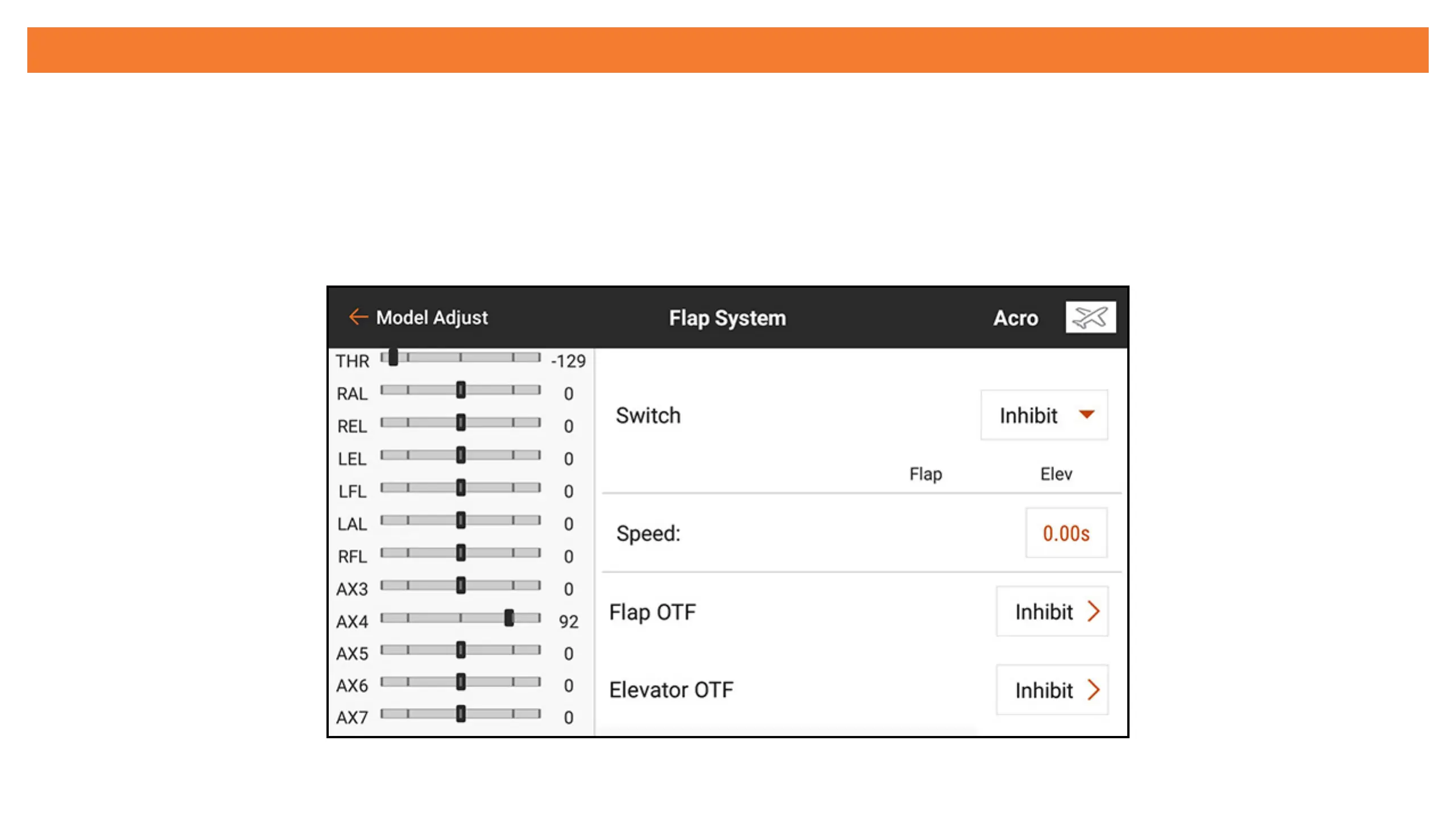Screen dimensions: 1456x819
Task: Click the AX4 channel slider
Action: [x=461, y=617]
